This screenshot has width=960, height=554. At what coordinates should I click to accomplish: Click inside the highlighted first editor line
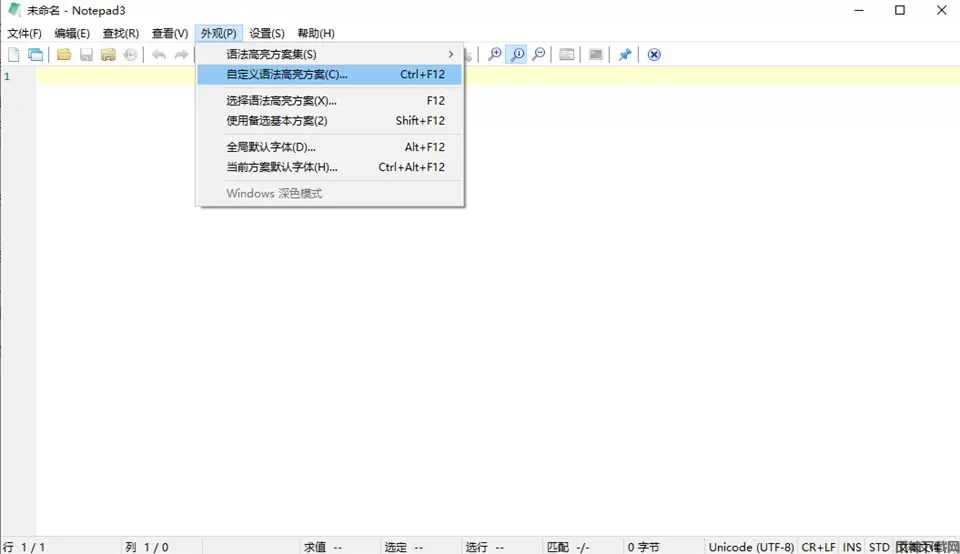click(x=498, y=76)
